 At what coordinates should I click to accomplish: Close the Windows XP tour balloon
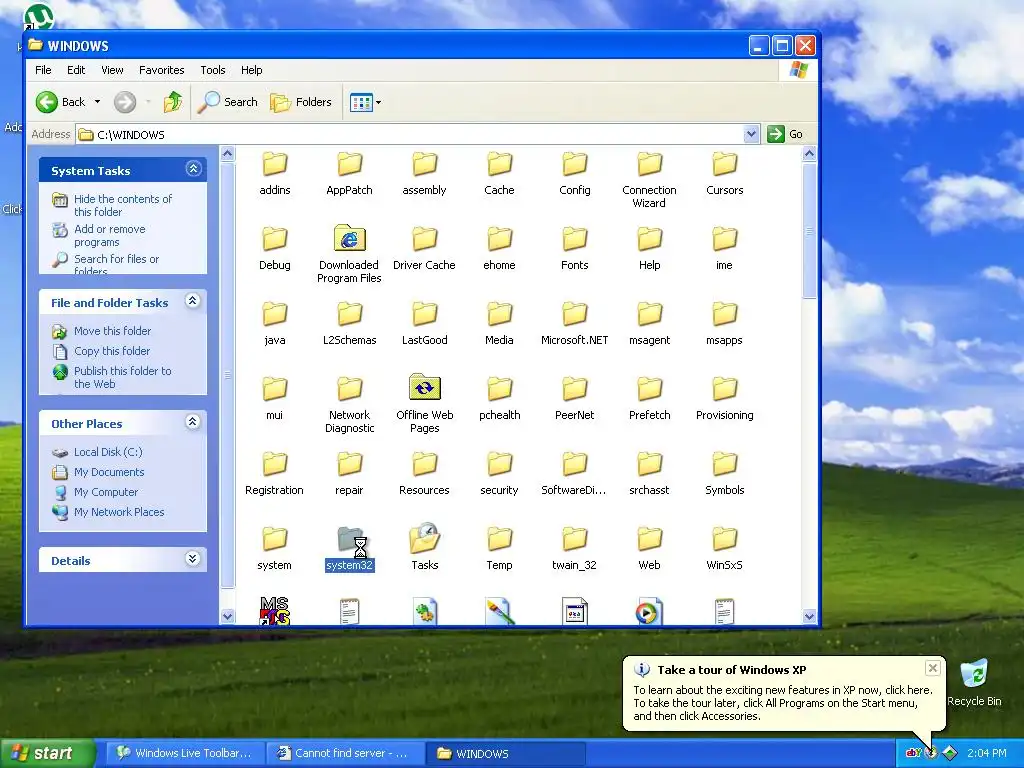933,668
